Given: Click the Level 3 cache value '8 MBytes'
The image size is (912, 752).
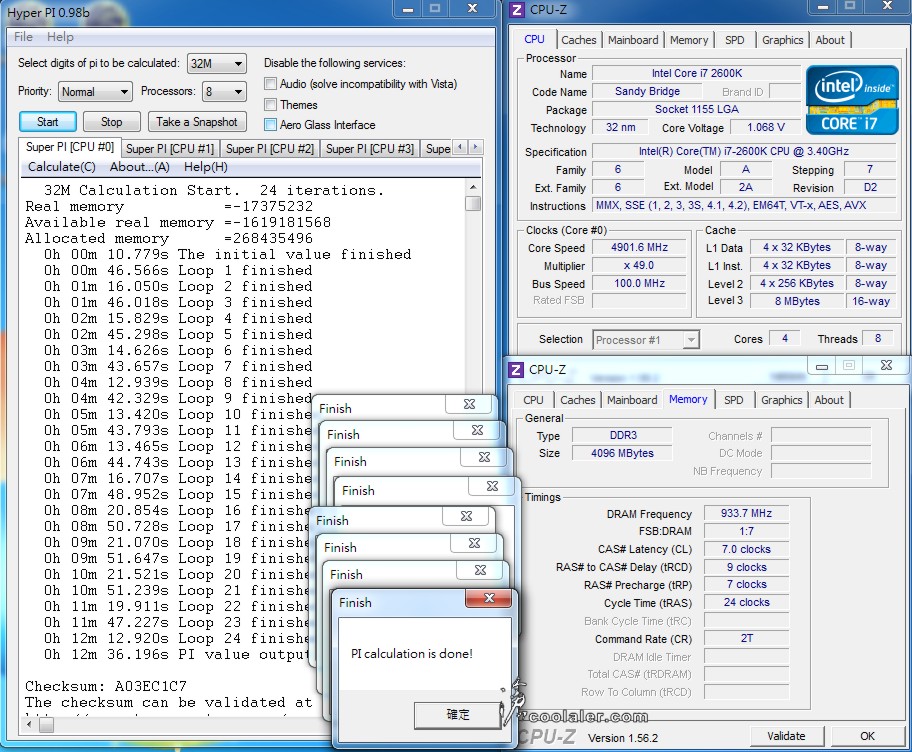Looking at the screenshot, I should (797, 301).
